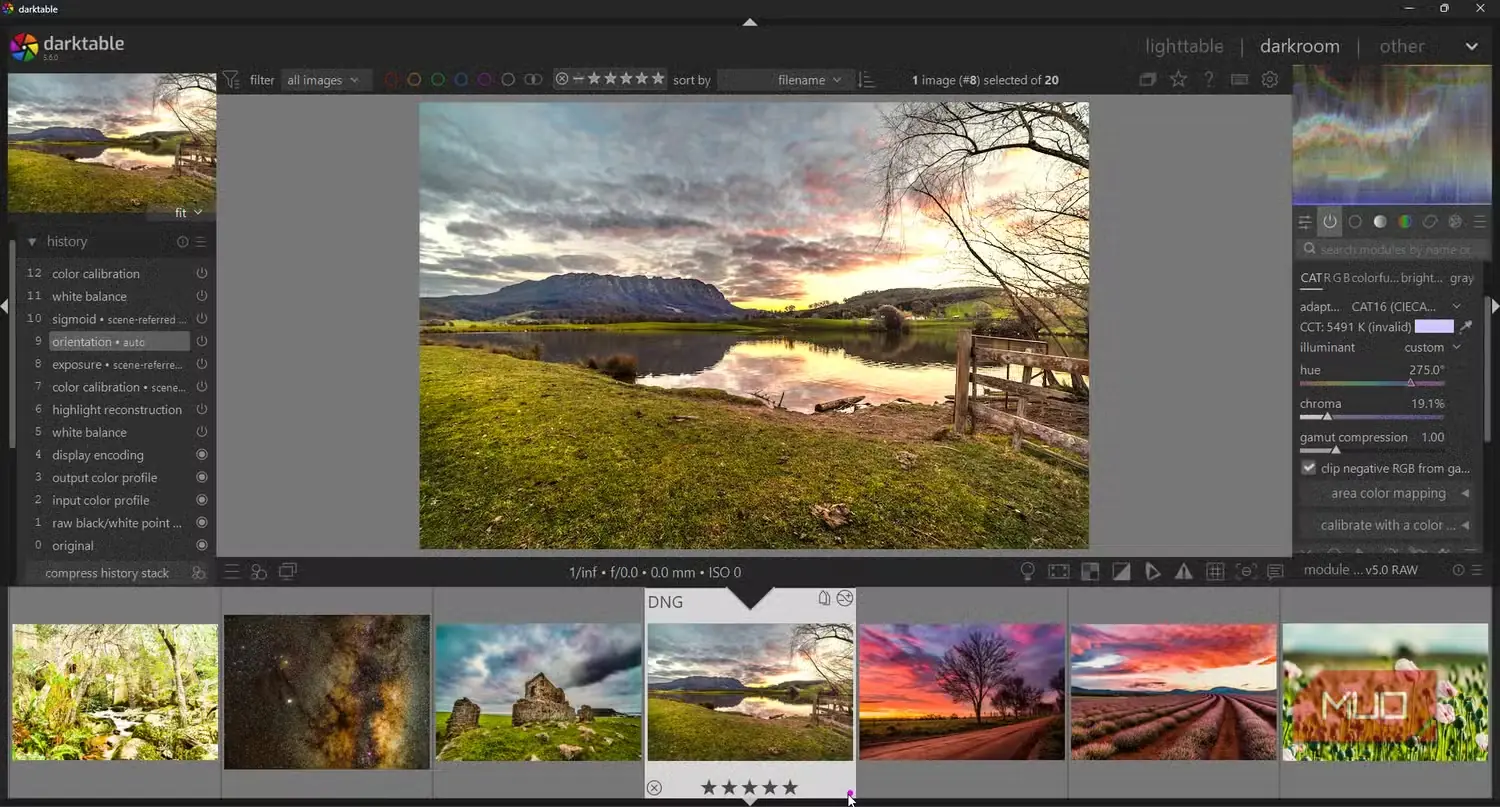Adjust the hue slider

[x=1372, y=383]
